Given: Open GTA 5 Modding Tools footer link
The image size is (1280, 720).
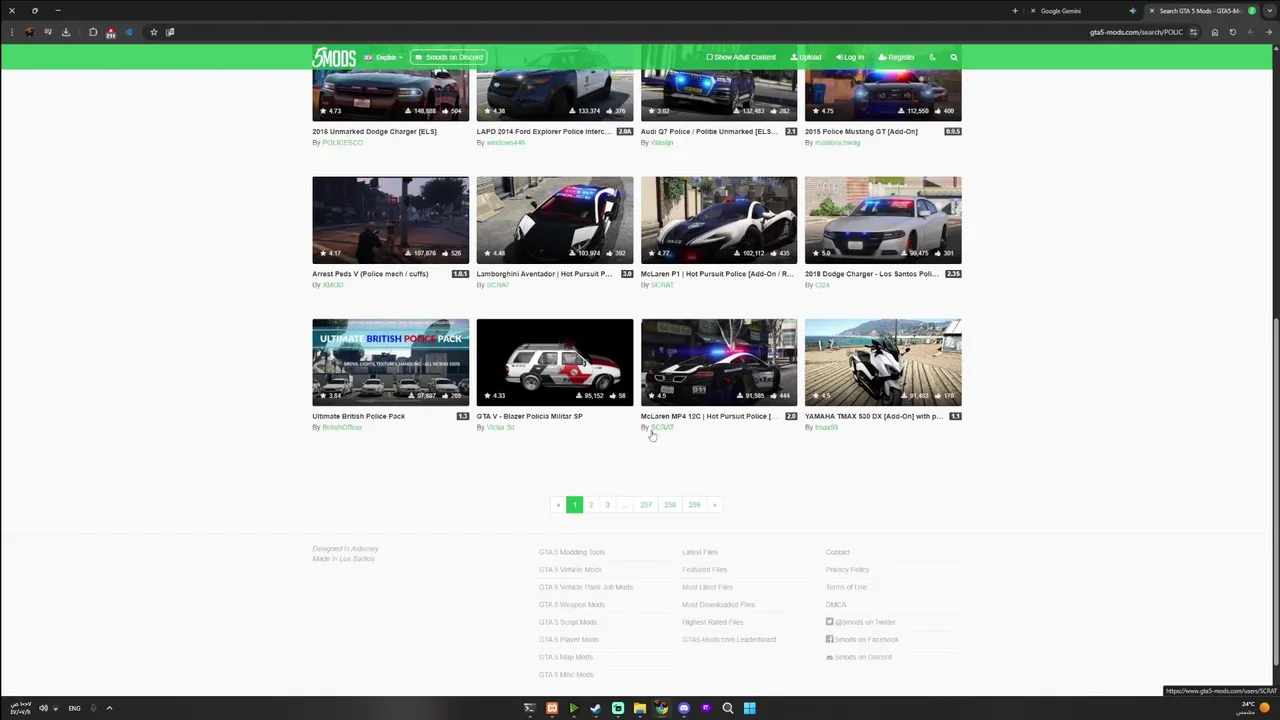Looking at the screenshot, I should click(572, 552).
